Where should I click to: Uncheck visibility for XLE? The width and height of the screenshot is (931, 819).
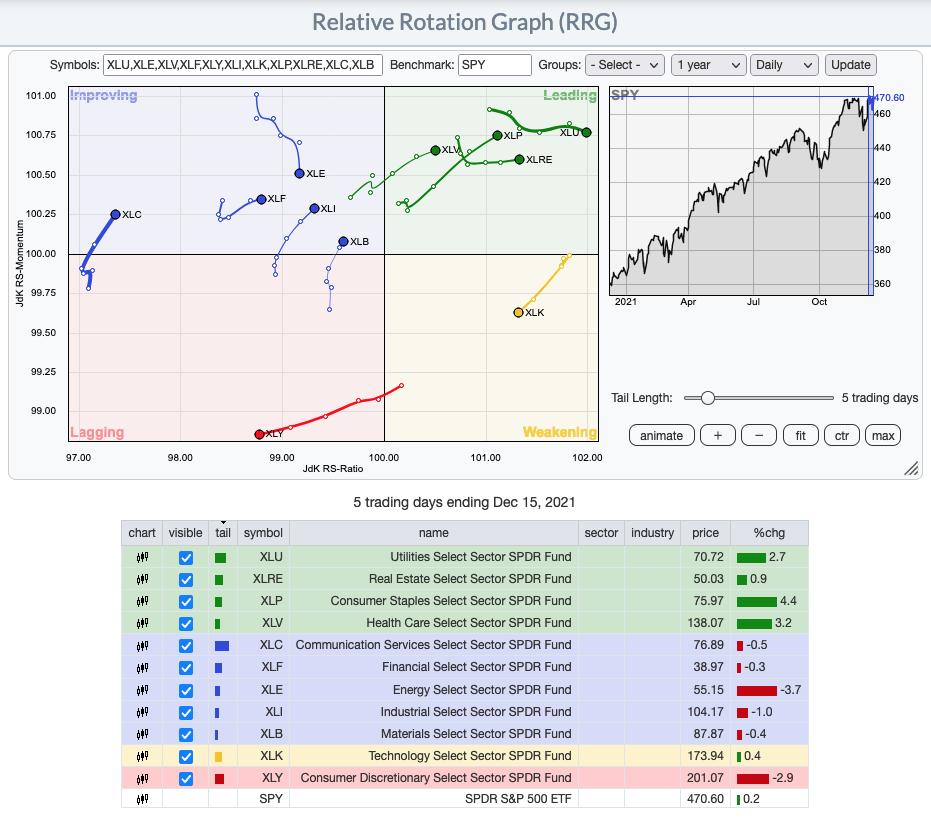pos(186,690)
